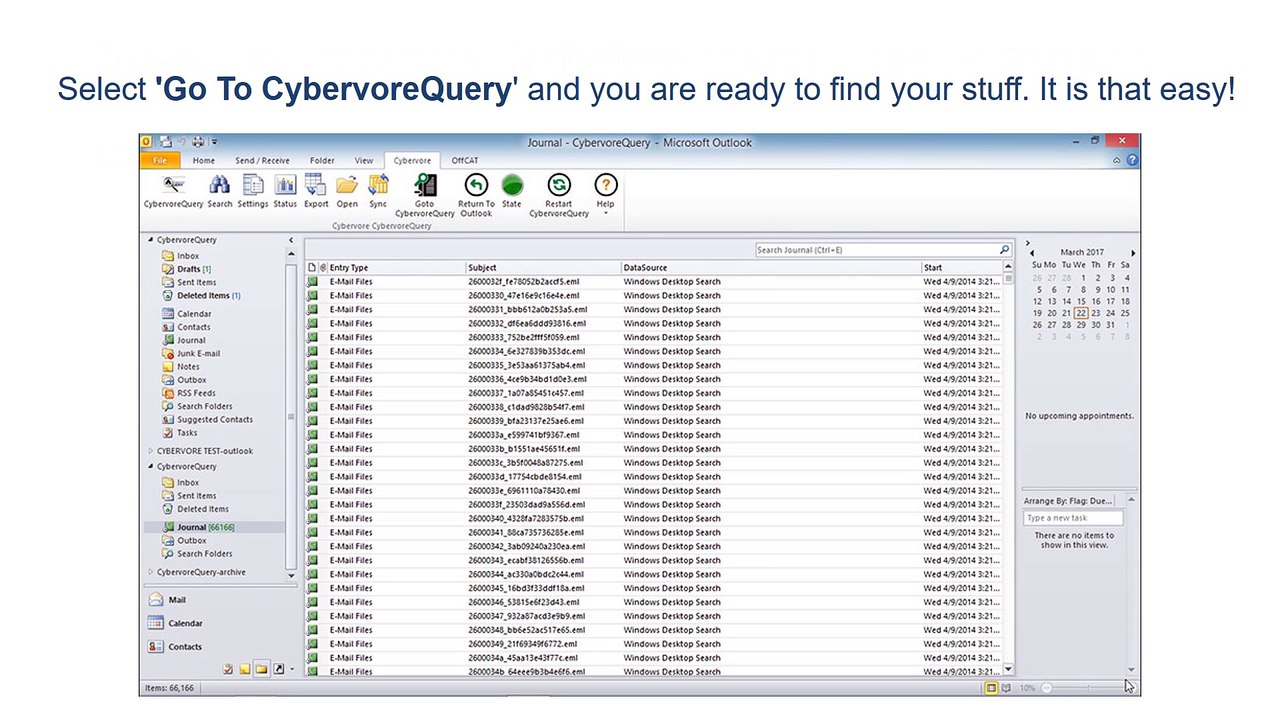Image resolution: width=1280 pixels, height=720 pixels.
Task: Open Cybervore Settings from the ribbon
Action: pyautogui.click(x=253, y=185)
